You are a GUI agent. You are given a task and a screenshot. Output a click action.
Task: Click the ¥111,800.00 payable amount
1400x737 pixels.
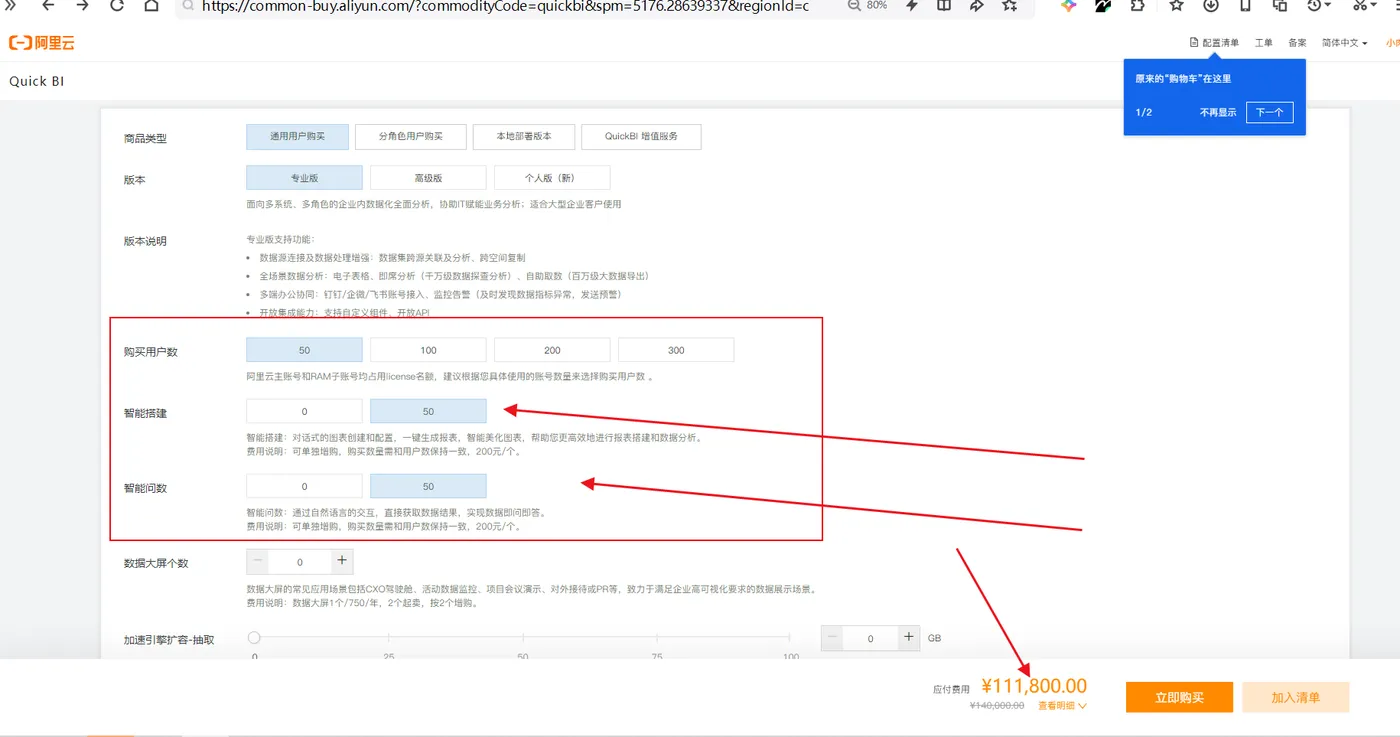click(x=1034, y=686)
